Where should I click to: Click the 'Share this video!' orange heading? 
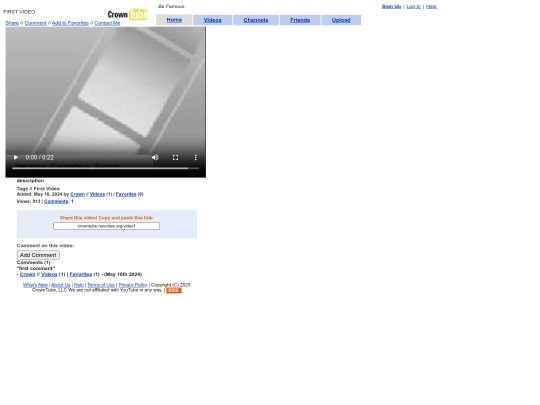click(106, 218)
